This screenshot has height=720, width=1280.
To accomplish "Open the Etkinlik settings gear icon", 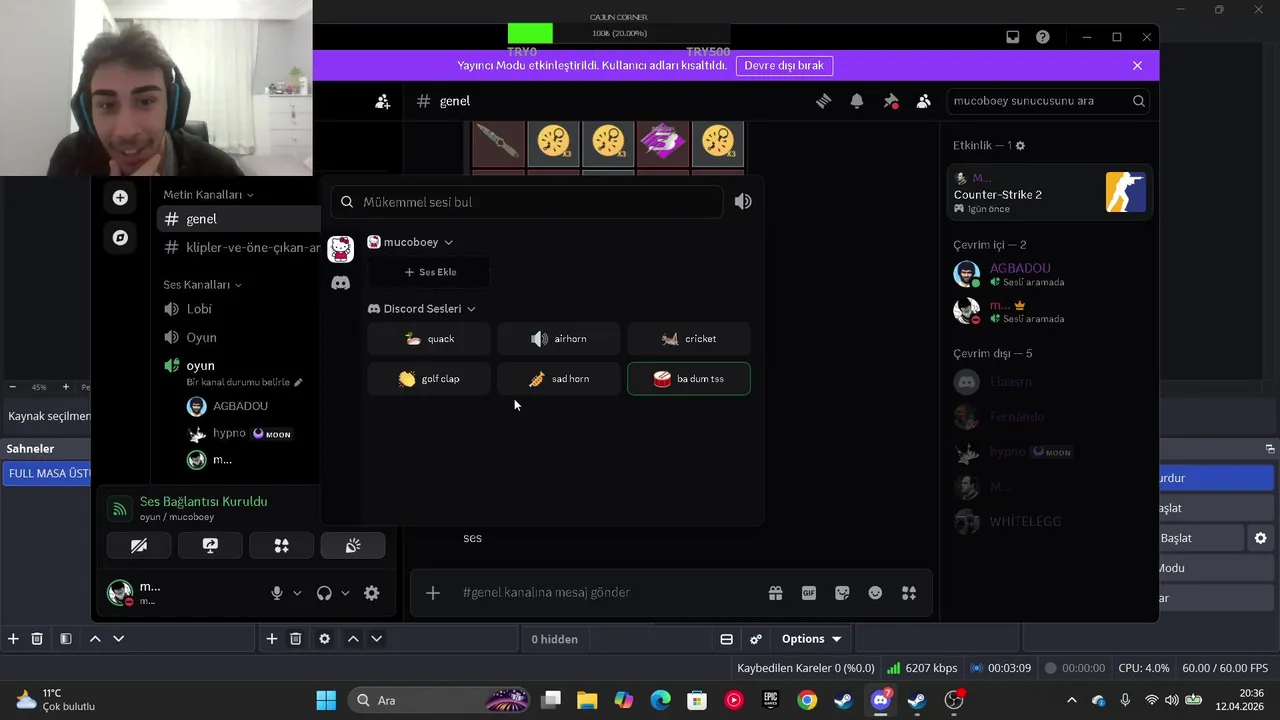I will pyautogui.click(x=1020, y=146).
